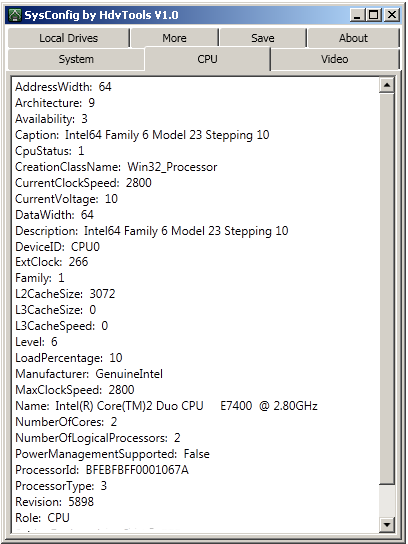Click the Level: 6 line
The width and height of the screenshot is (408, 544).
(x=36, y=342)
